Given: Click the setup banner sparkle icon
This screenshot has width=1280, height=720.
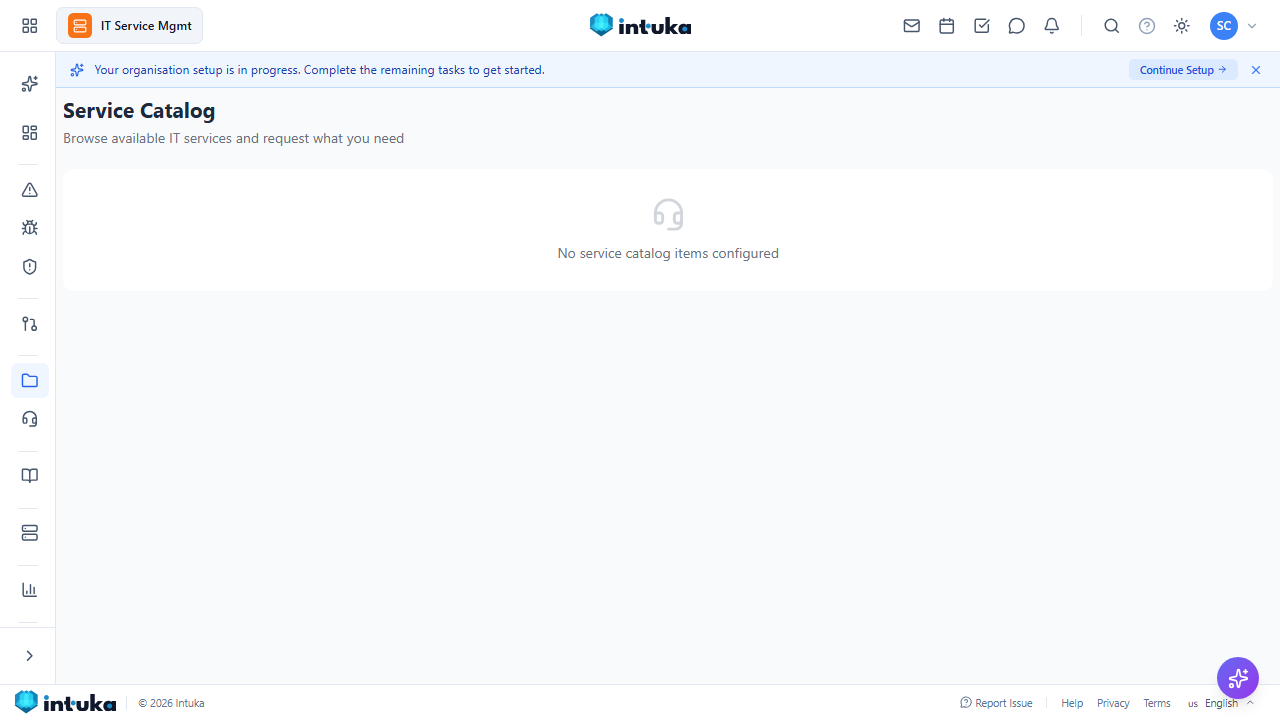Looking at the screenshot, I should (77, 70).
